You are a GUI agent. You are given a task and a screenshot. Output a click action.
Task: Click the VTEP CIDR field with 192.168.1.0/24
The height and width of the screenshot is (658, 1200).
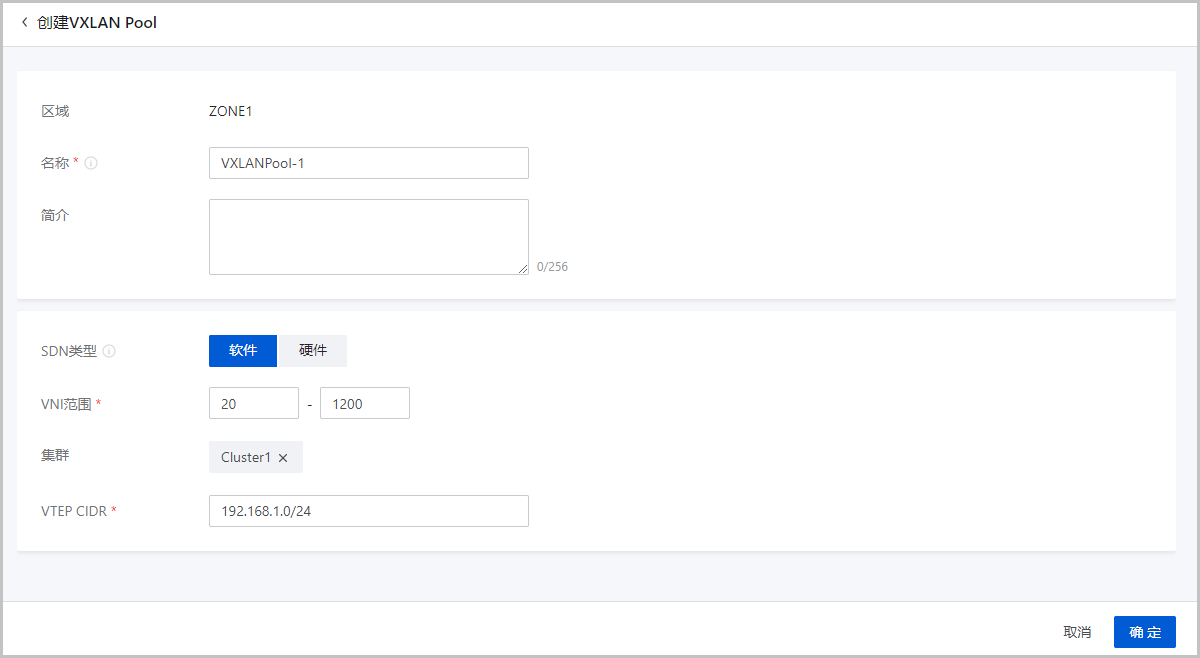(368, 511)
